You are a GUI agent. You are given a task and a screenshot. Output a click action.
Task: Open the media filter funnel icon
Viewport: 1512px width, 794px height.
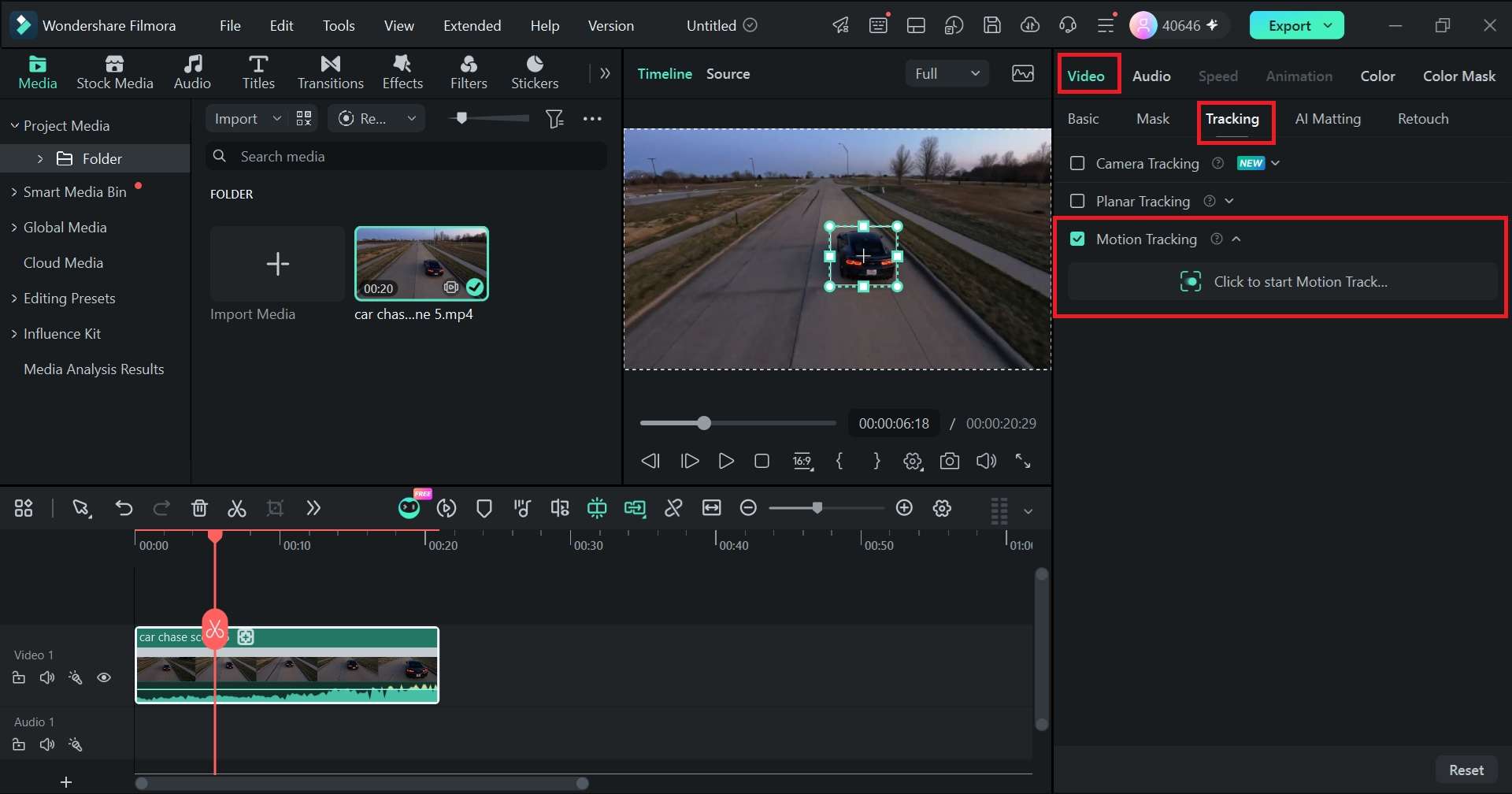555,119
